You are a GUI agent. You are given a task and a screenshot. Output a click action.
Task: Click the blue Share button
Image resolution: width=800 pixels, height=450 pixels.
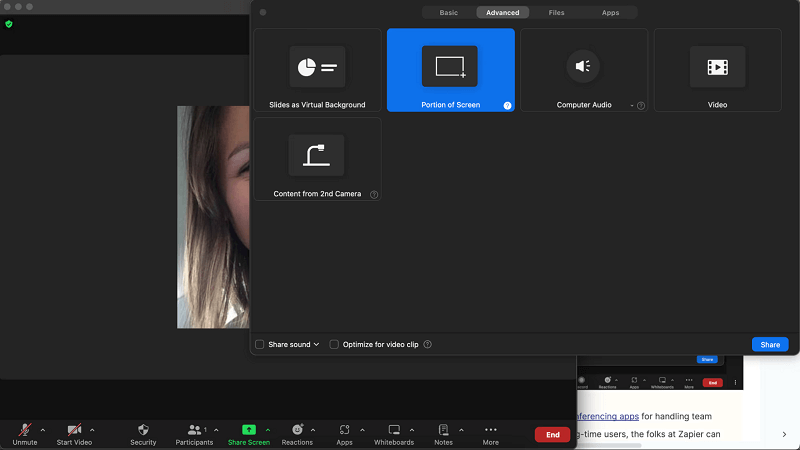(x=770, y=344)
